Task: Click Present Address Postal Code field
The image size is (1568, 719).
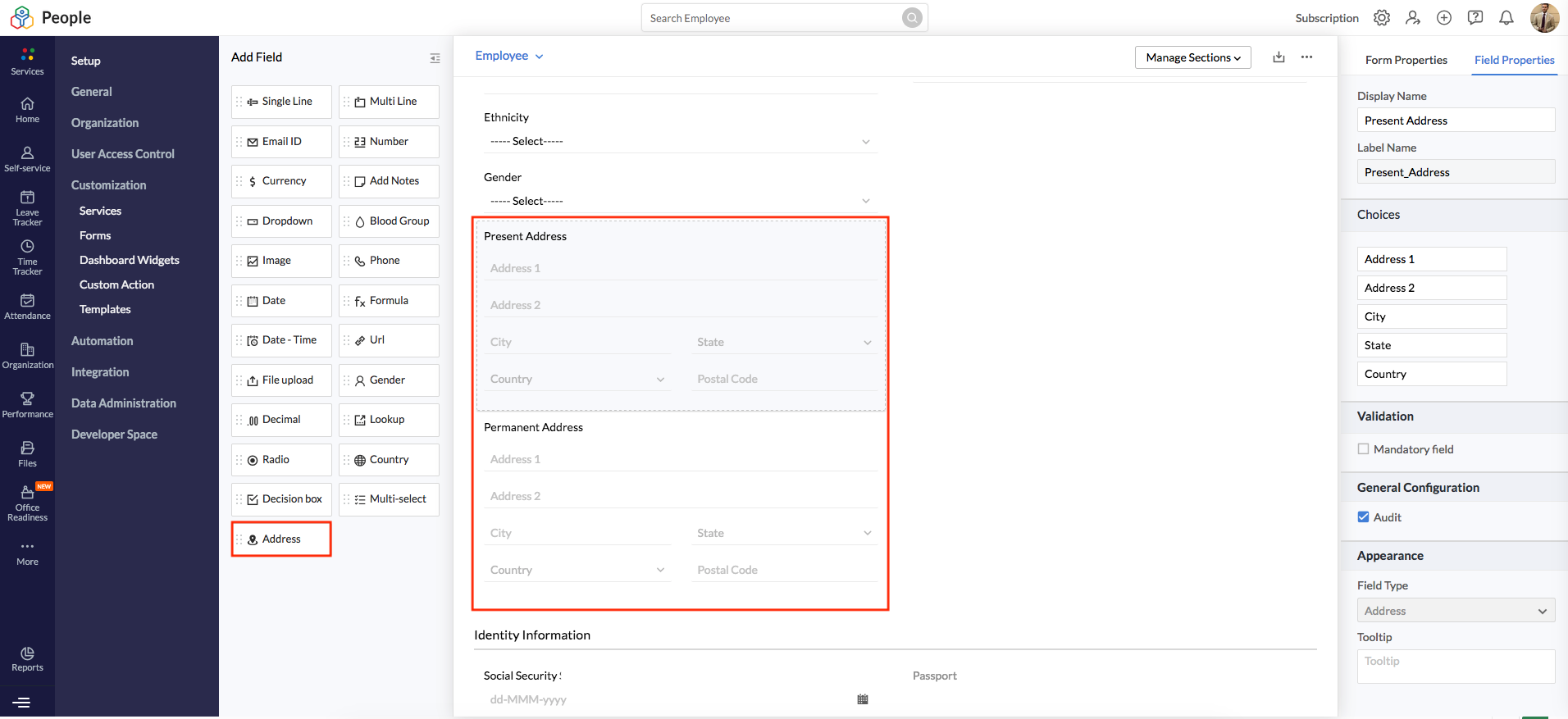Action: 784,379
